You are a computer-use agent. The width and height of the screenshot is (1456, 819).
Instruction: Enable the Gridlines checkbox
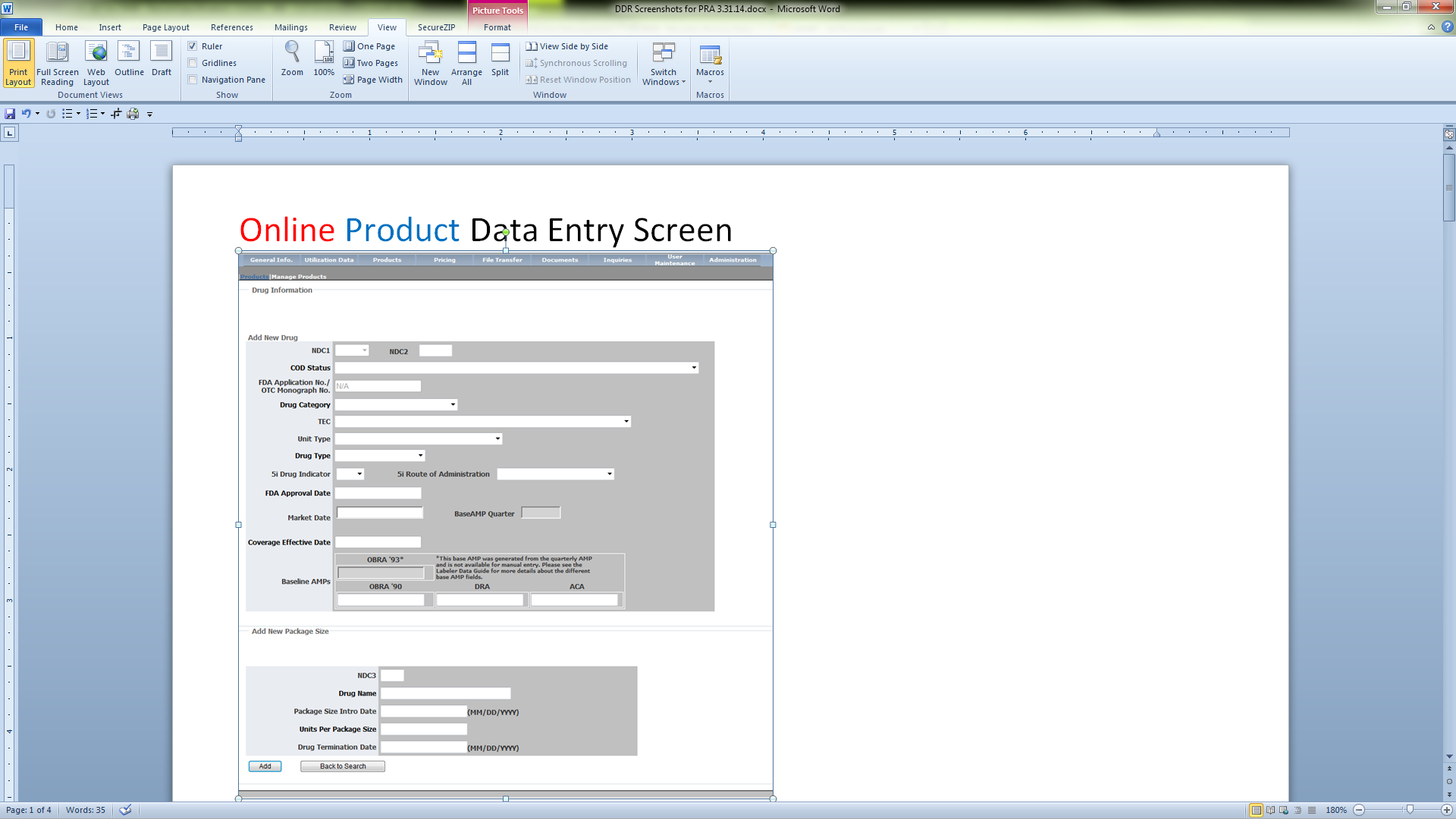click(193, 63)
